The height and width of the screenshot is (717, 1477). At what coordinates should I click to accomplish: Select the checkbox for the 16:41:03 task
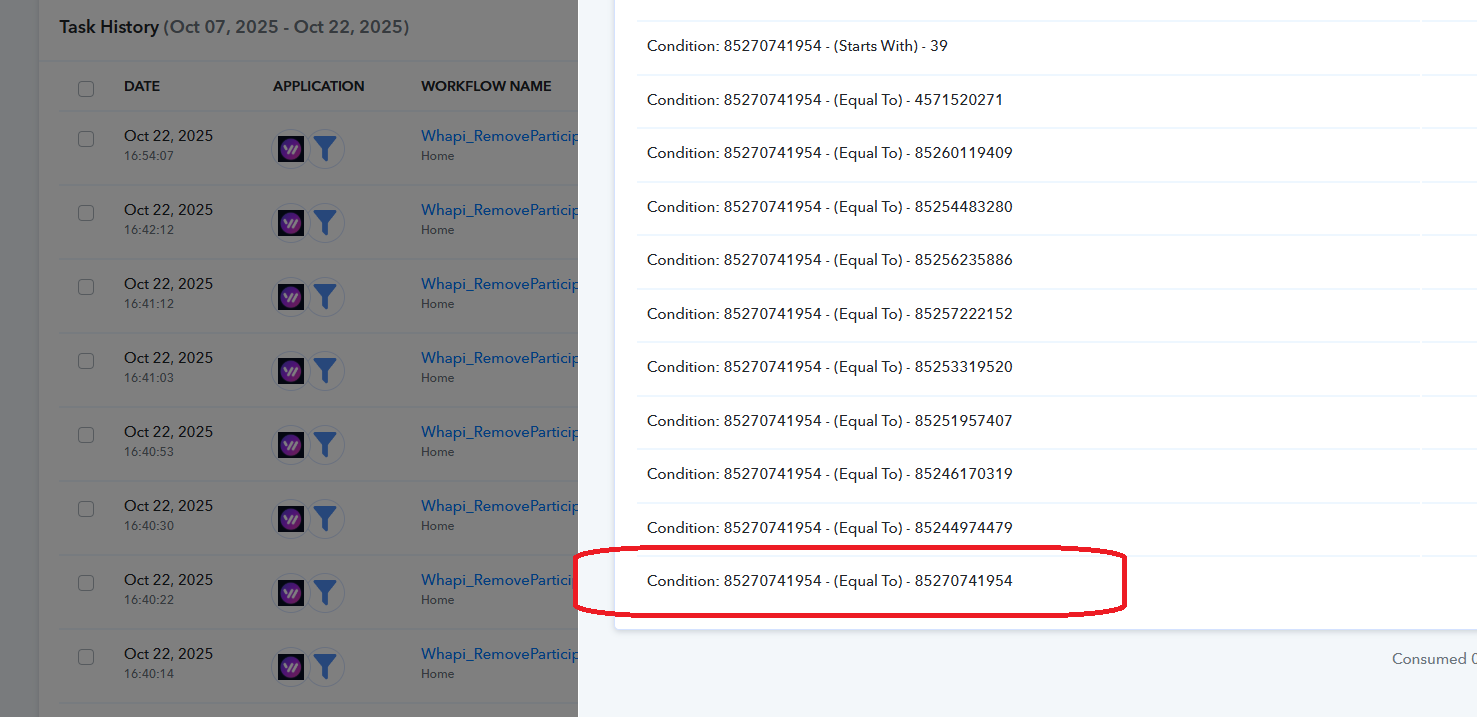pyautogui.click(x=86, y=361)
